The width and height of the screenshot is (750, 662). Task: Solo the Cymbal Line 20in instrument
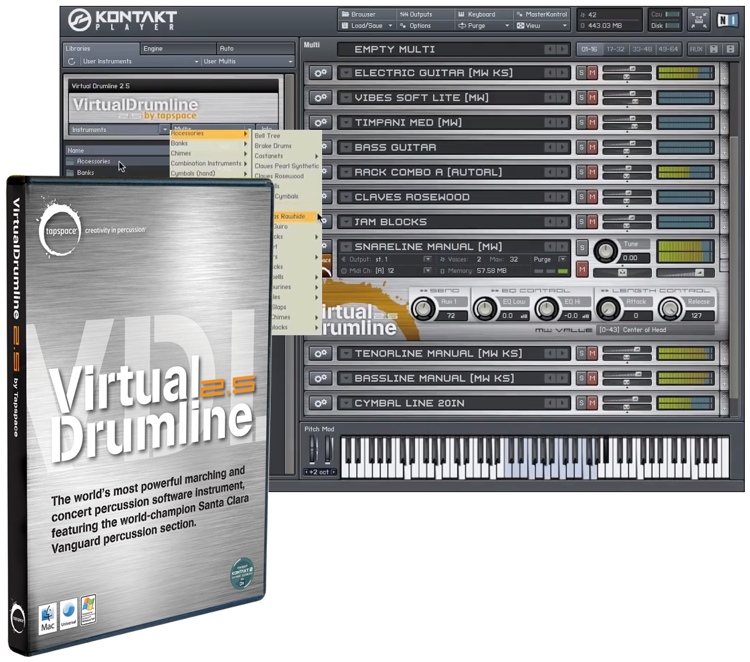click(x=582, y=403)
